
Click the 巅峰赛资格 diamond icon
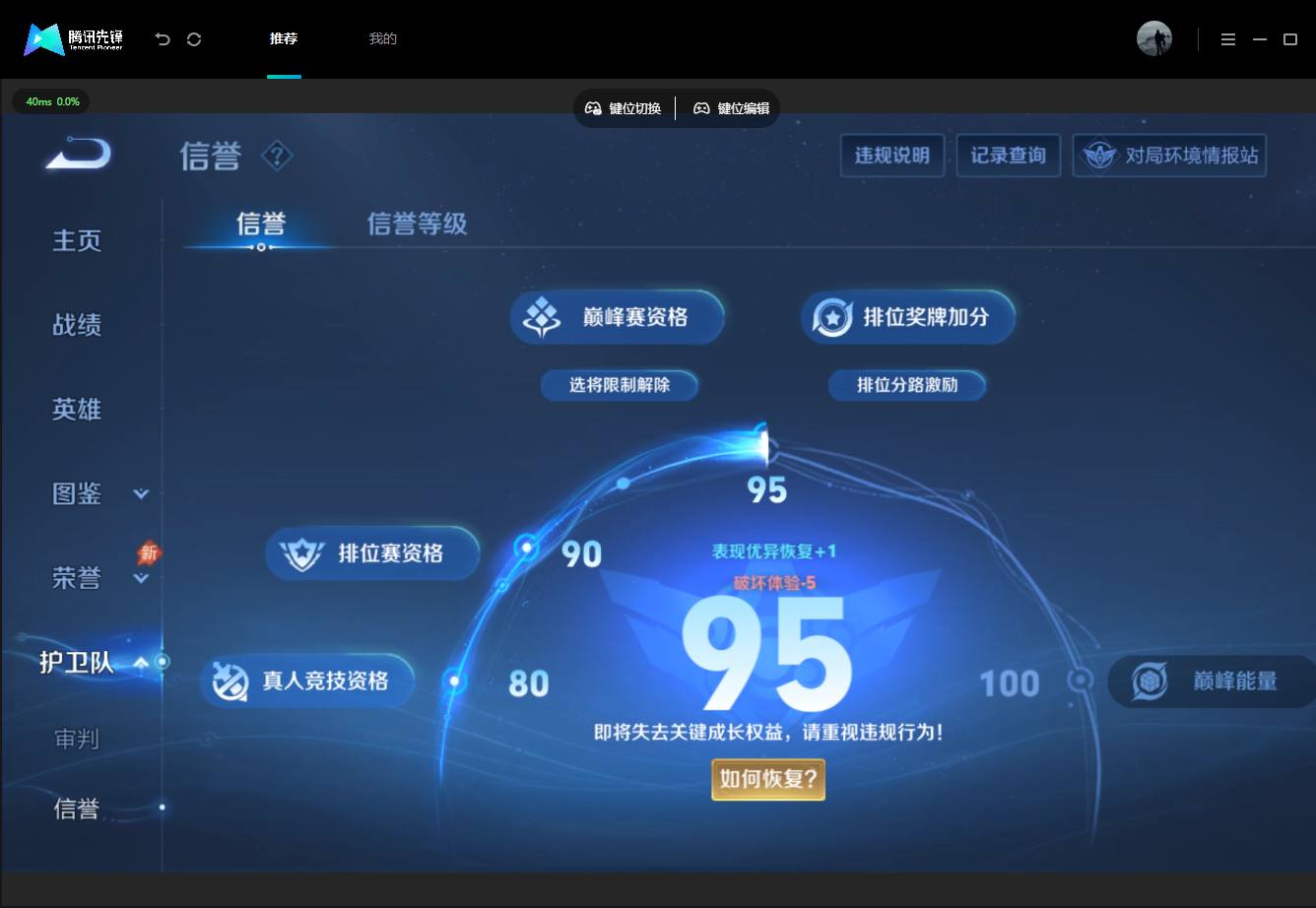[541, 317]
